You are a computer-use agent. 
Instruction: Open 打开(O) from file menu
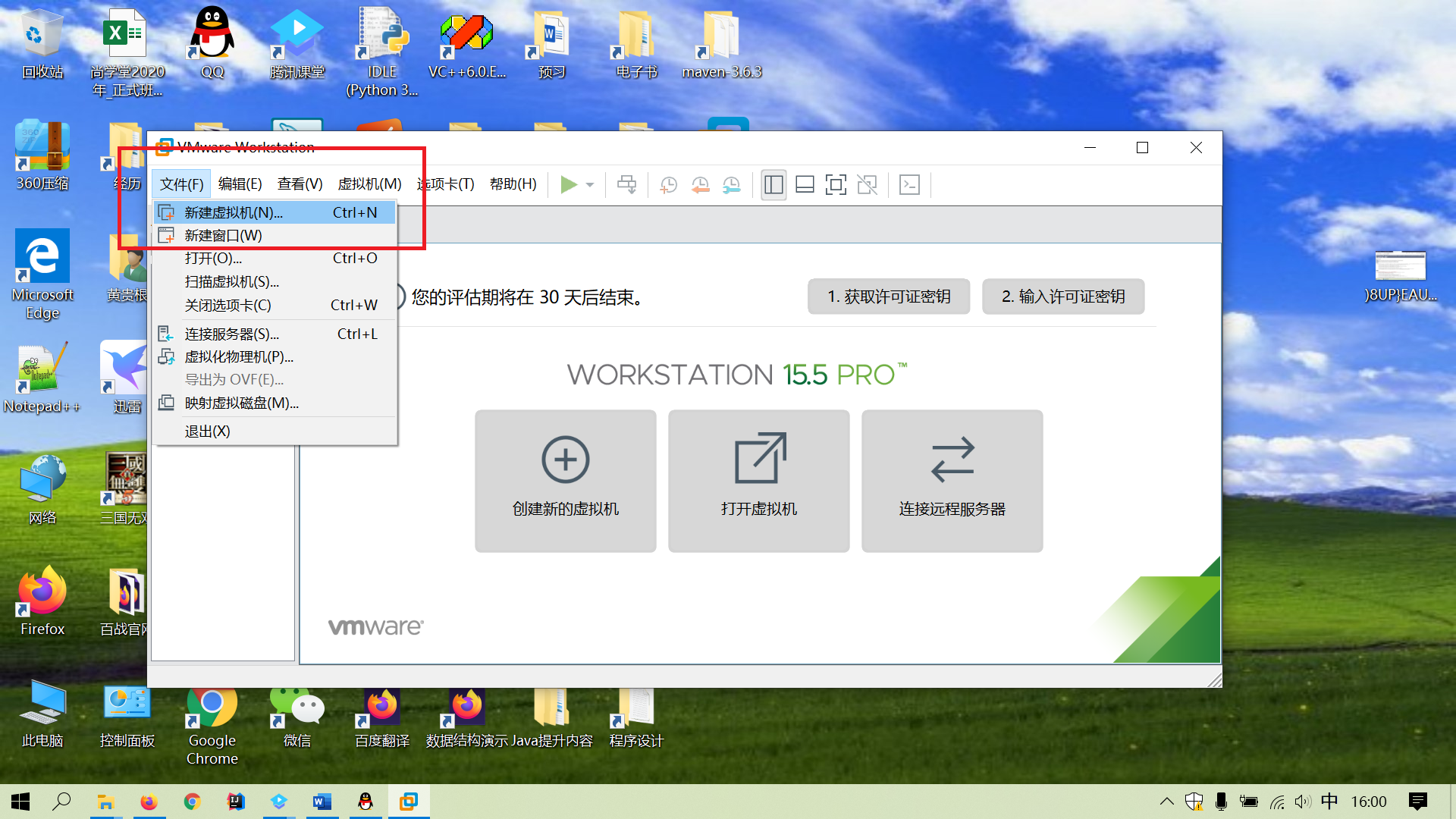pos(213,258)
